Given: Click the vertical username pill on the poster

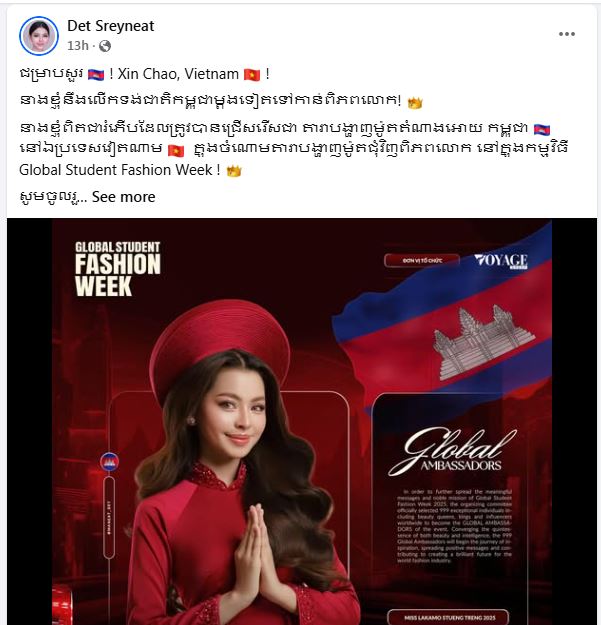Looking at the screenshot, I should tap(109, 517).
